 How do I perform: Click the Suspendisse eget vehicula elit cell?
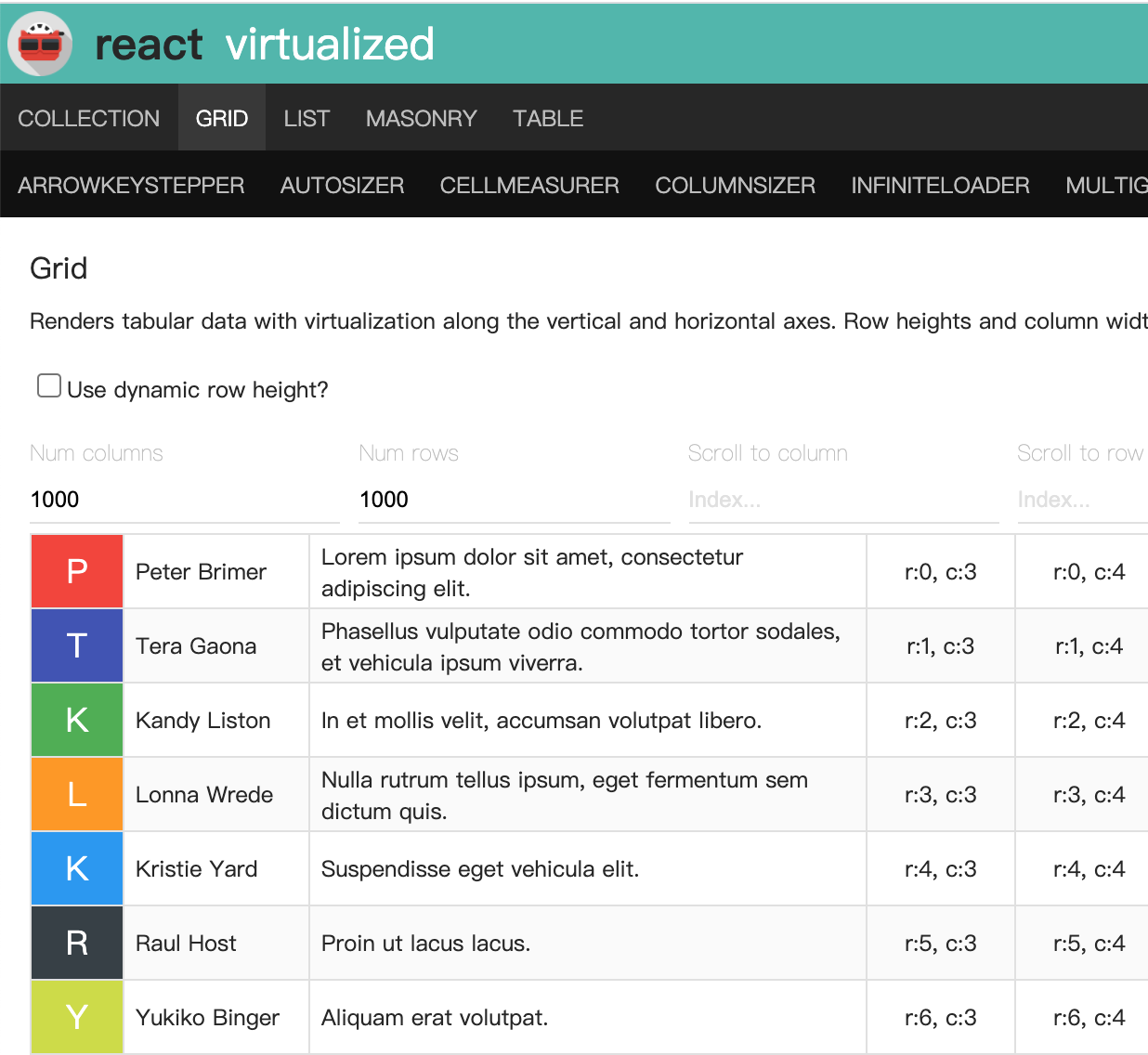[x=588, y=868]
